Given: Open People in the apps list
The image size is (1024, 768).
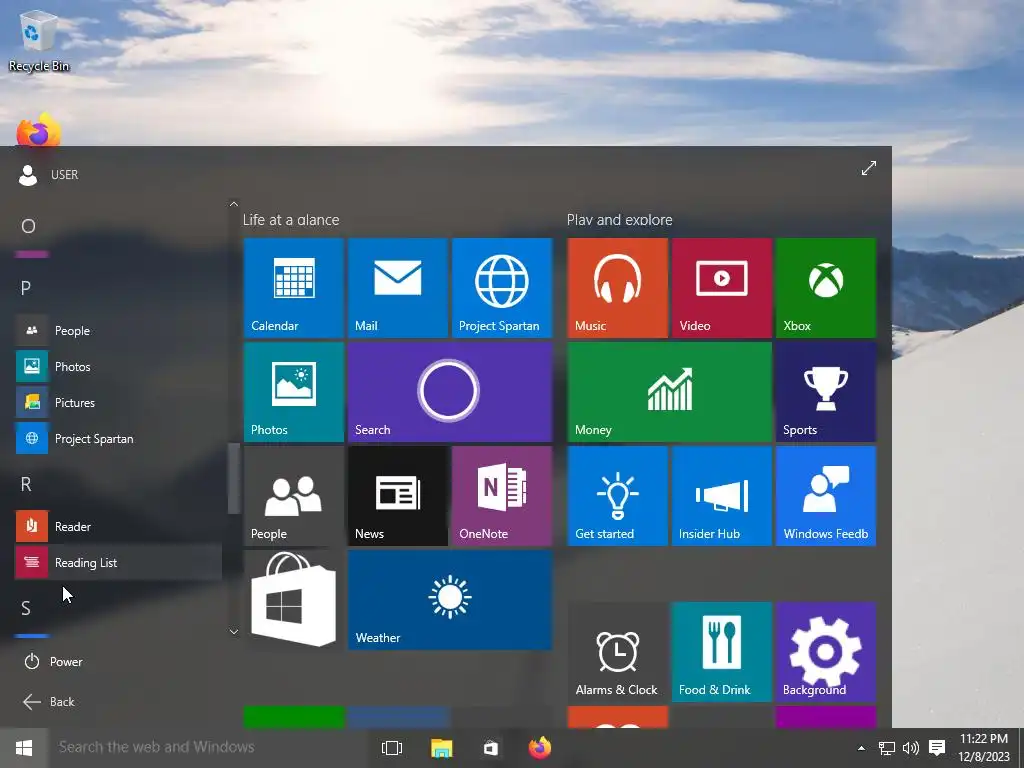Looking at the screenshot, I should (x=118, y=330).
